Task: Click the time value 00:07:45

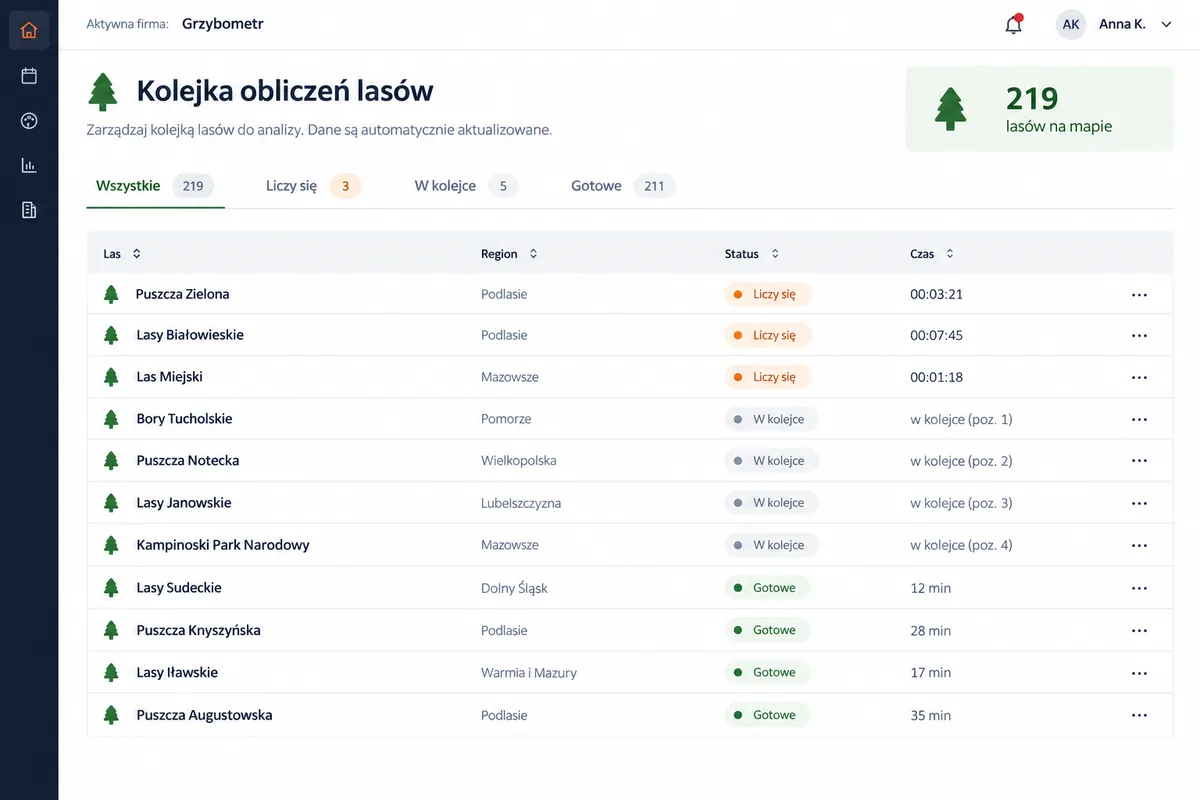Action: click(936, 336)
